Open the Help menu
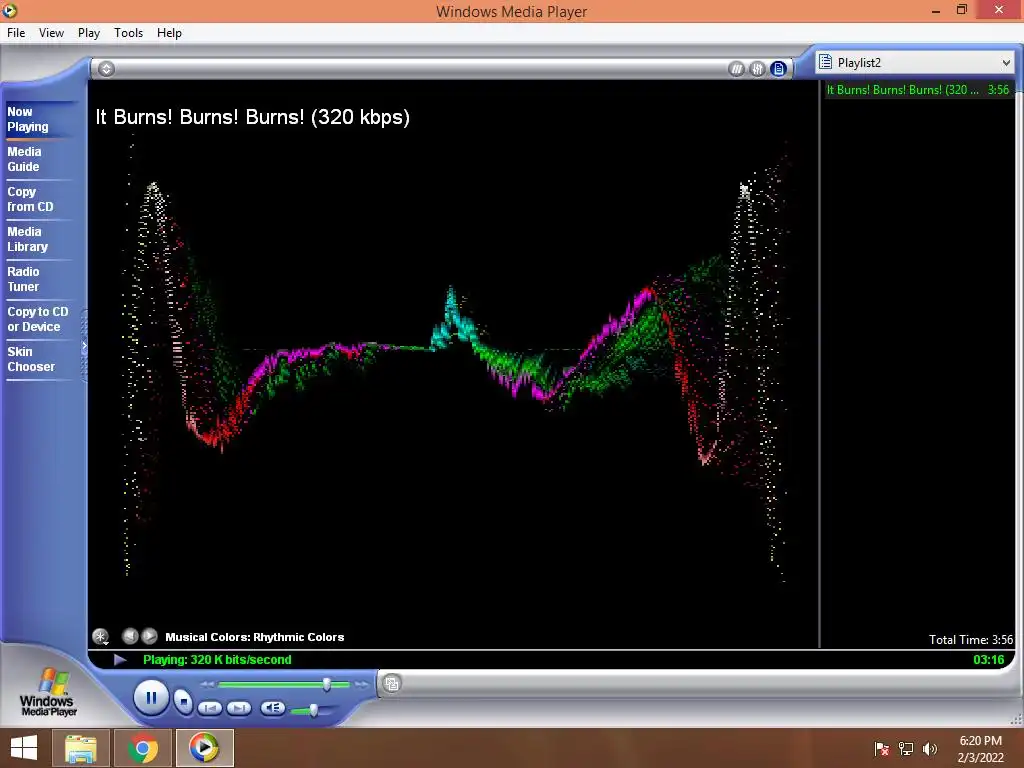Viewport: 1024px width, 768px height. (169, 33)
